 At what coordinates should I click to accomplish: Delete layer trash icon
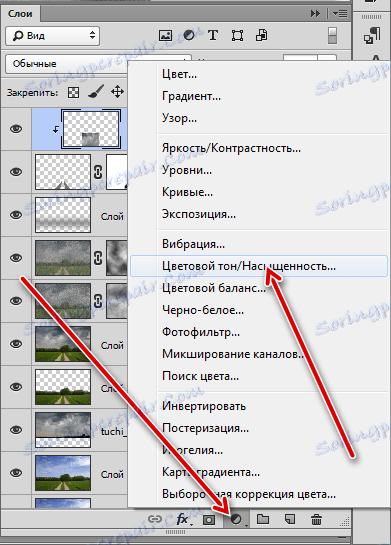tap(316, 520)
